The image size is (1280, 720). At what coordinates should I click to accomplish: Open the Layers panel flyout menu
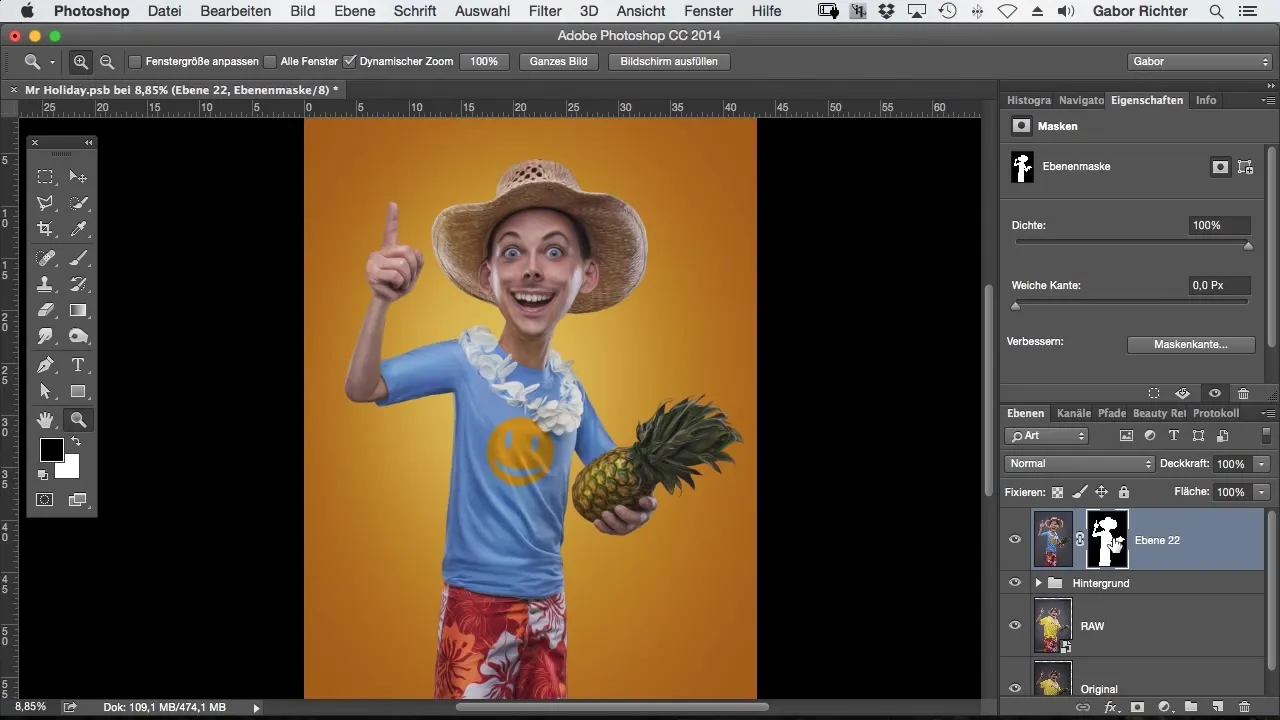point(1268,413)
